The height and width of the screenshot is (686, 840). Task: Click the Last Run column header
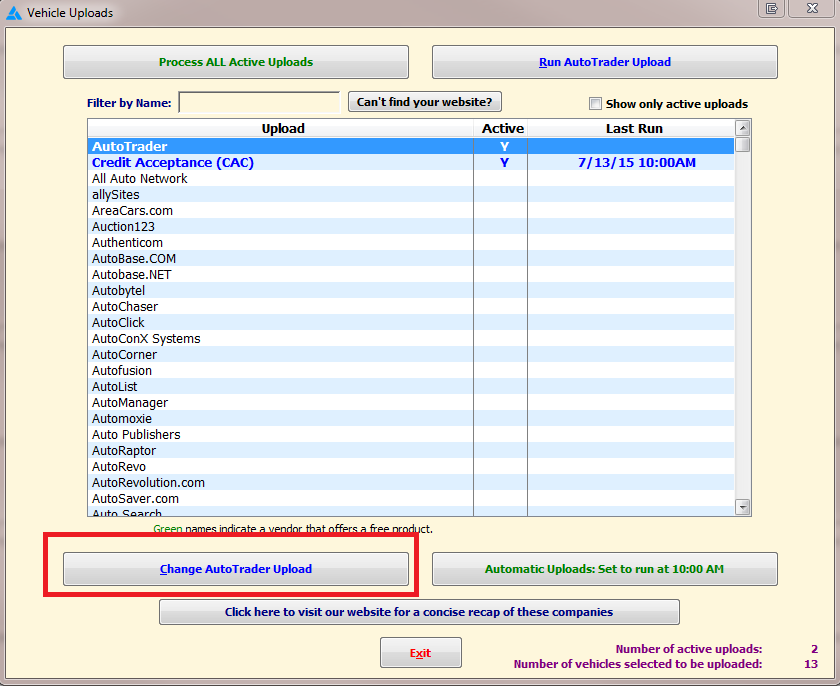click(x=632, y=129)
